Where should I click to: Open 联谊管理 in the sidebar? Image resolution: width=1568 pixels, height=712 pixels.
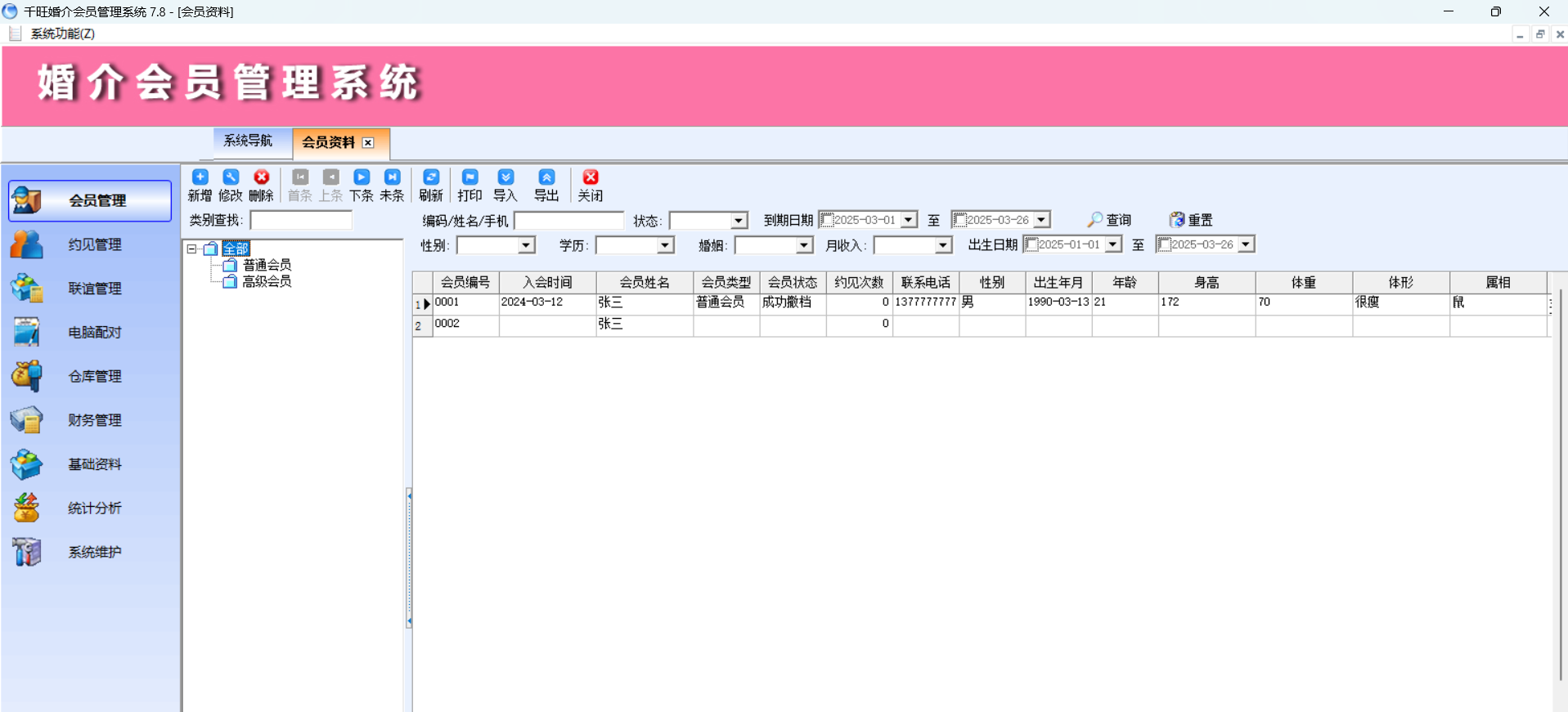[x=90, y=289]
